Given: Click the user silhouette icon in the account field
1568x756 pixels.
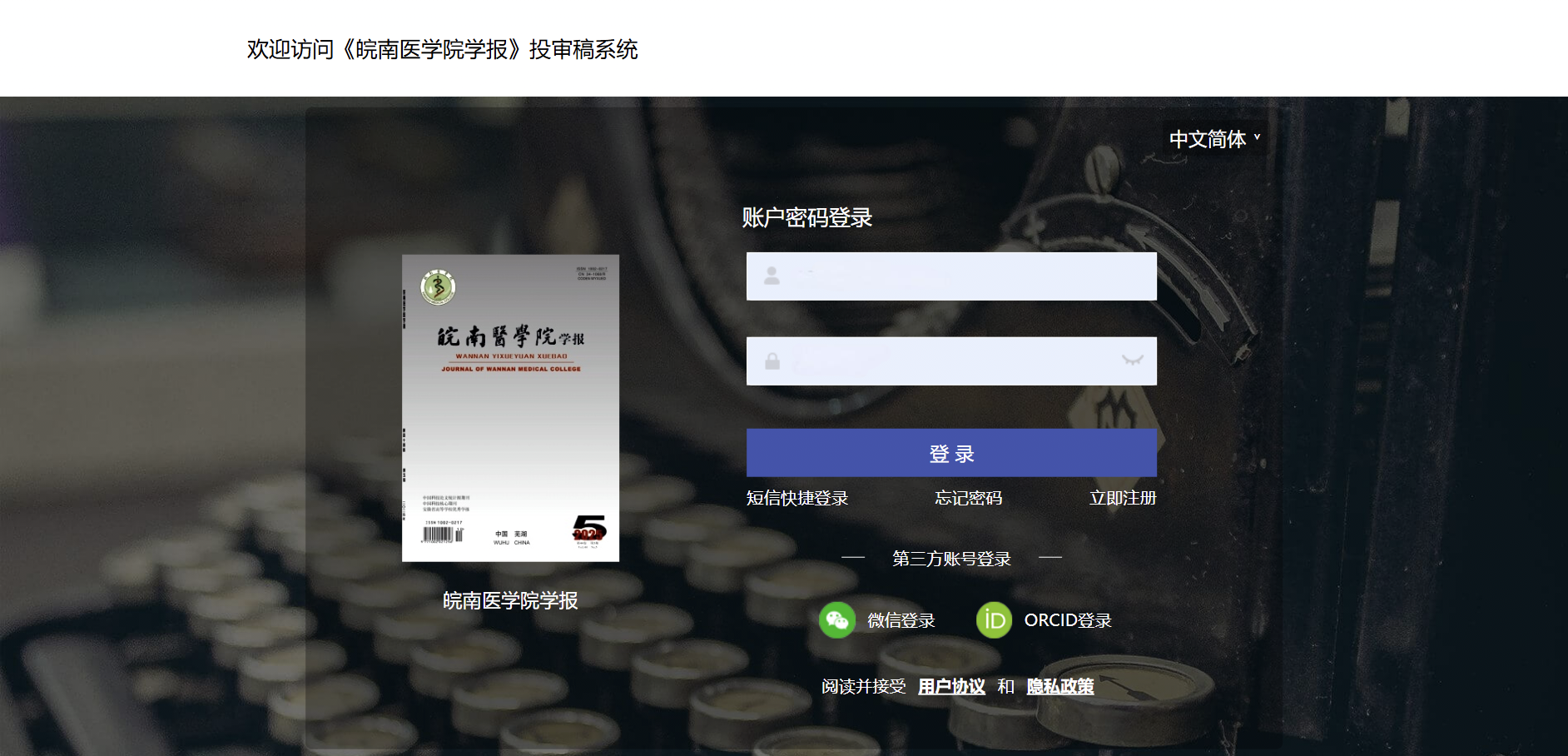Looking at the screenshot, I should [772, 276].
